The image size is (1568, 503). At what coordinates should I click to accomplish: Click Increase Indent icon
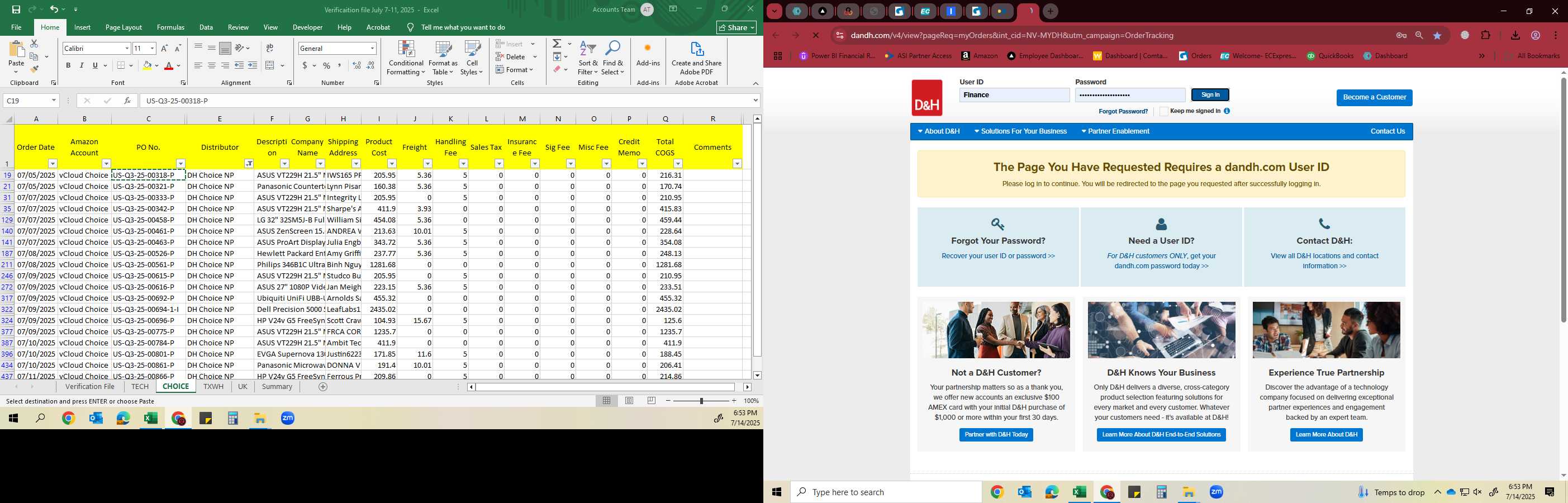click(x=253, y=65)
